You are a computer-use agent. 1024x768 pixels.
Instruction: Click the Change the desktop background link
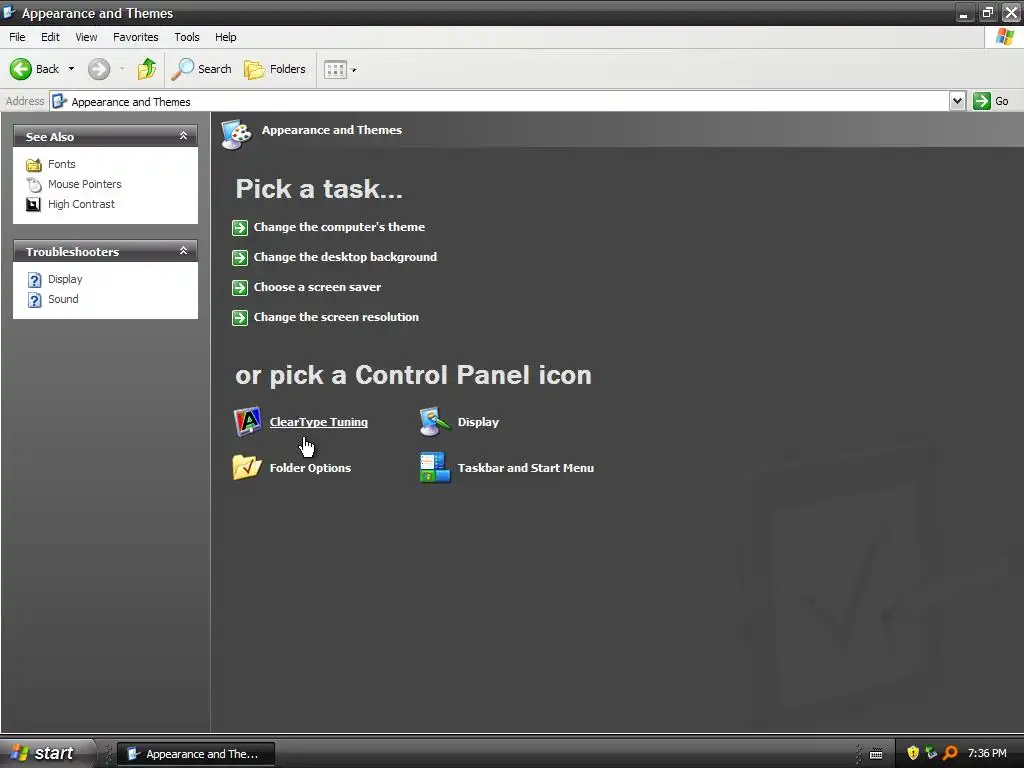[345, 257]
